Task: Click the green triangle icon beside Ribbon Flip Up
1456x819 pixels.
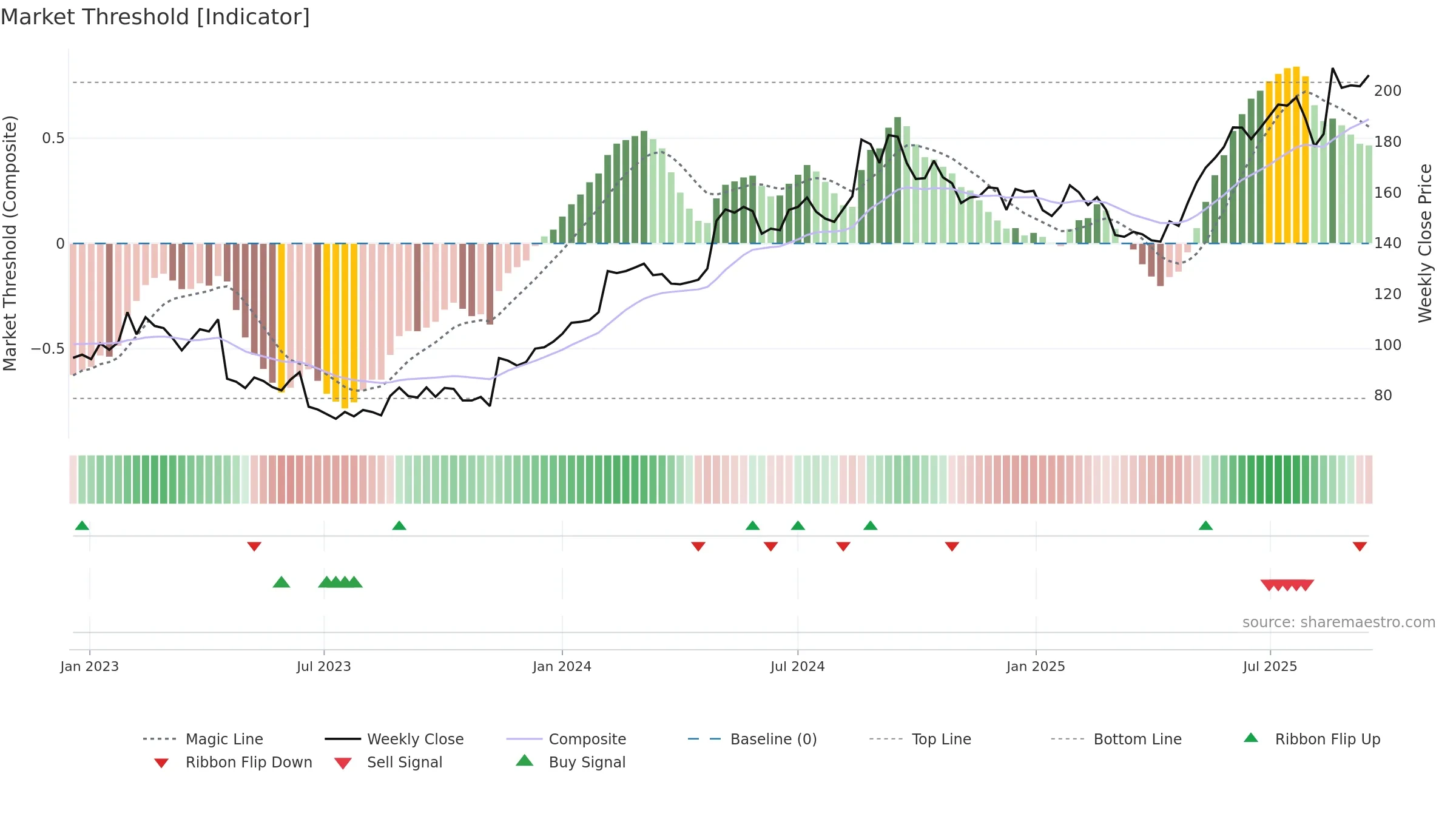Action: coord(1251,738)
